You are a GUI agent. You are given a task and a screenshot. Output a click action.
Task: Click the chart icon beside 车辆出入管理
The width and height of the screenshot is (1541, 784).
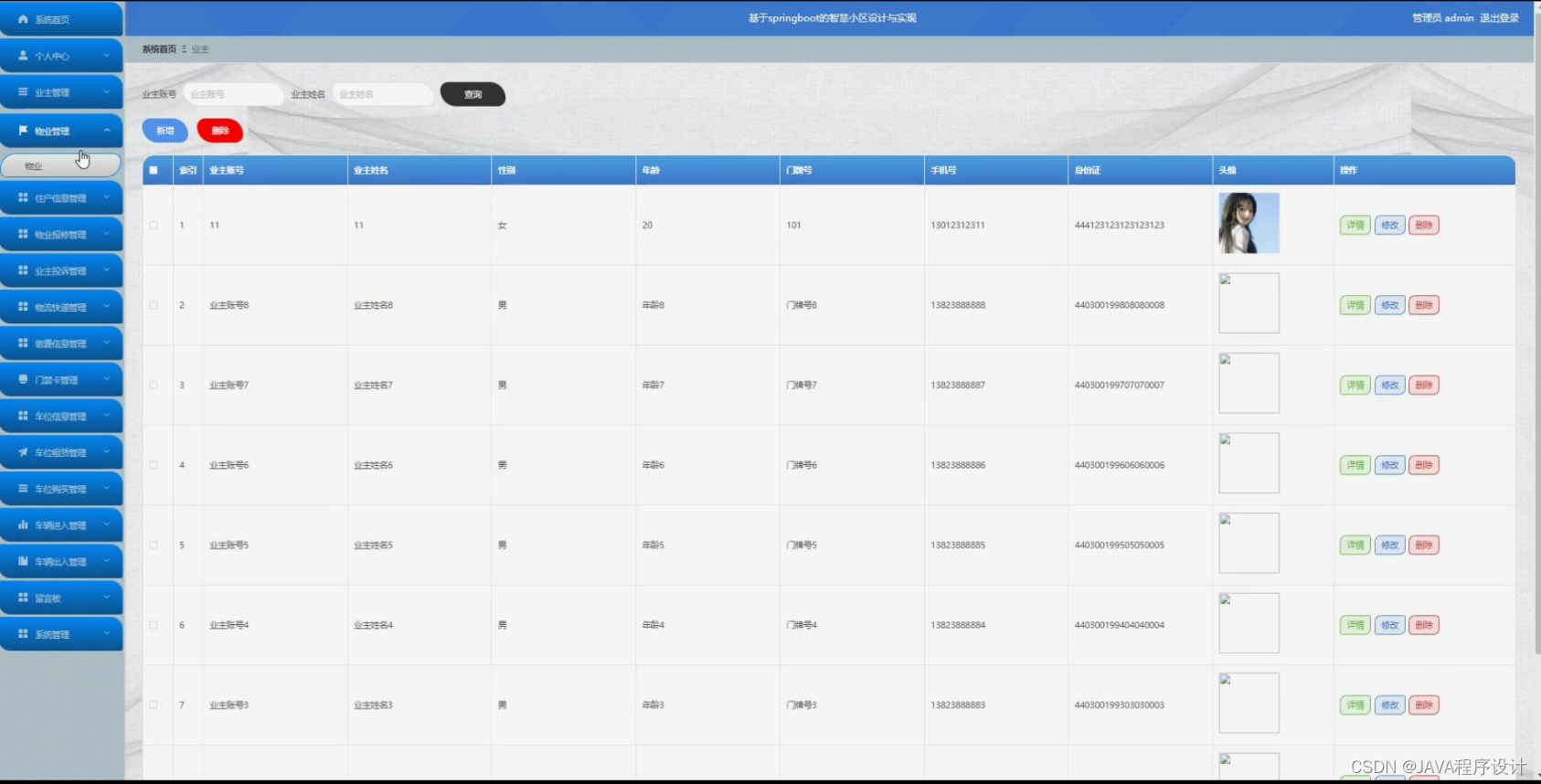[x=23, y=561]
